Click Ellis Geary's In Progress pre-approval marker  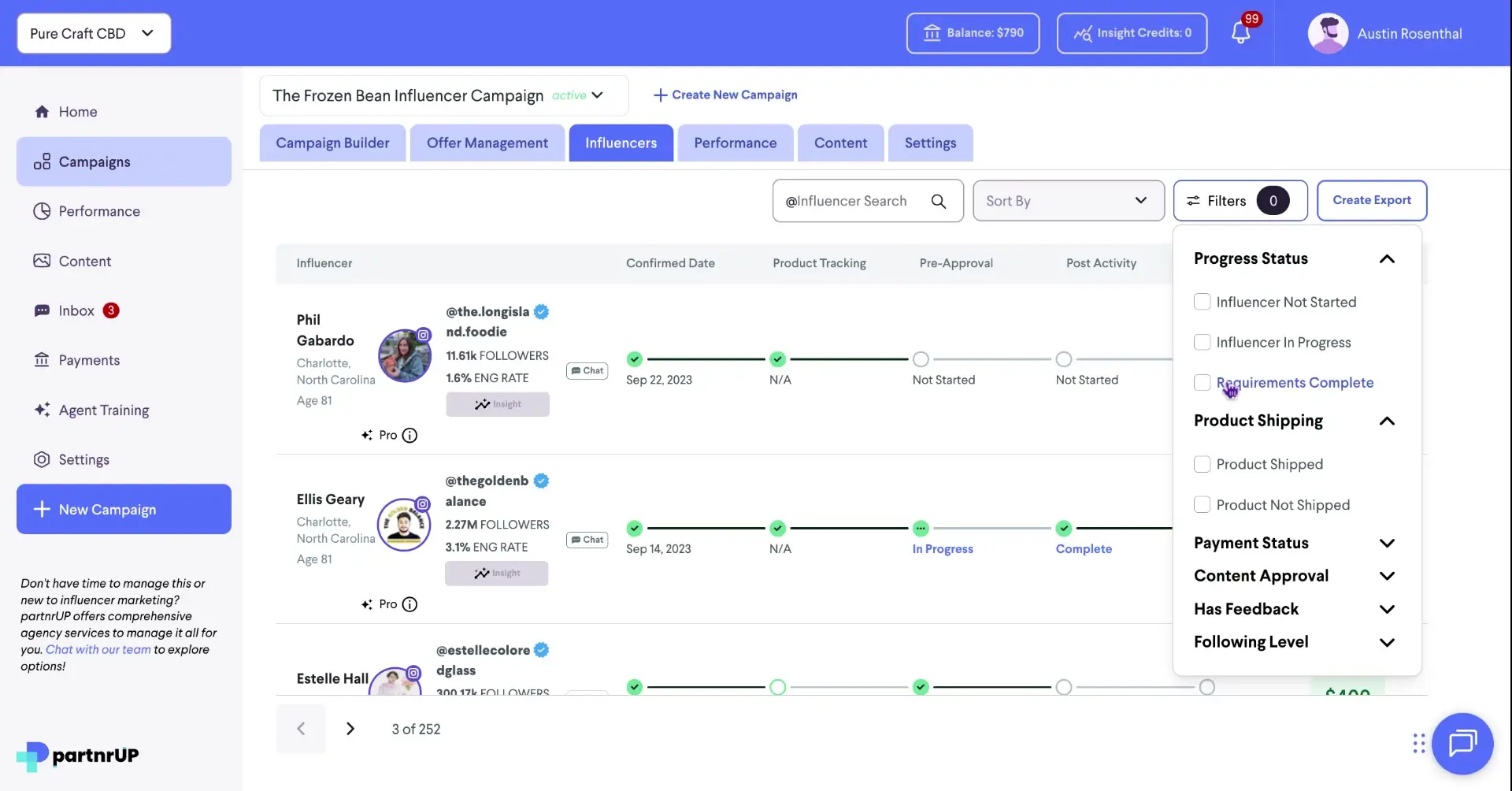coord(921,528)
